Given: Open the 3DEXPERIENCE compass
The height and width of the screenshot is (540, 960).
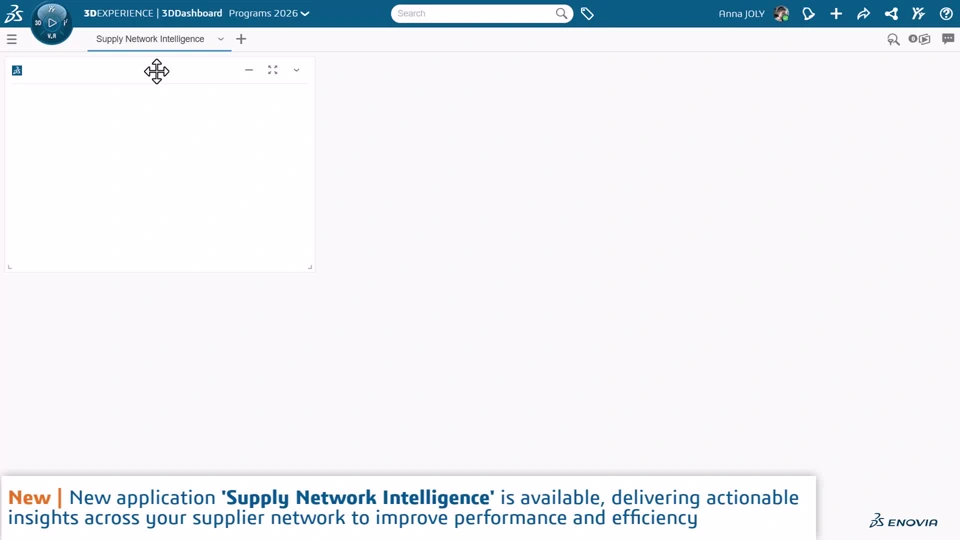Looking at the screenshot, I should click(x=51, y=23).
